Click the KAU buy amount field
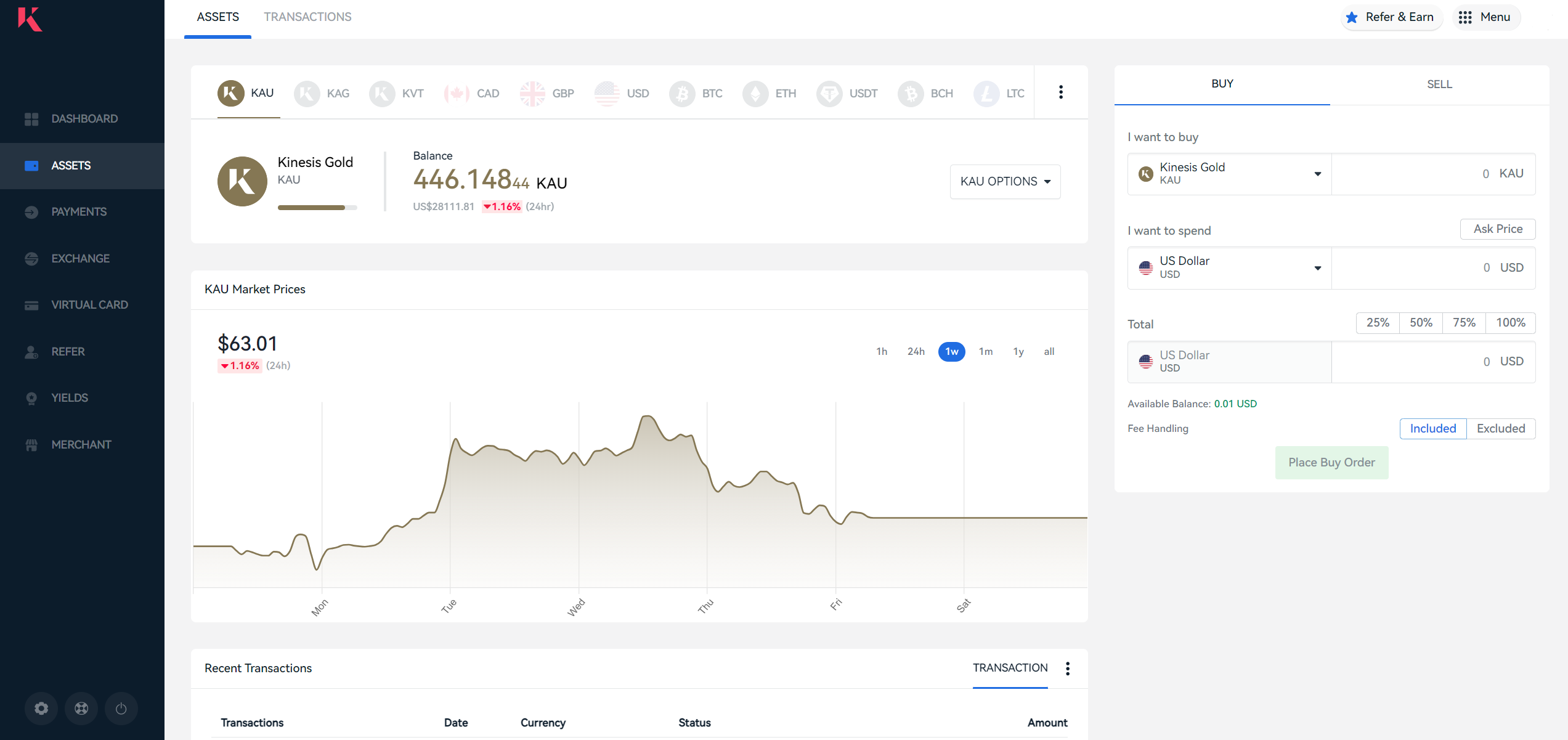1568x740 pixels. click(x=1433, y=174)
